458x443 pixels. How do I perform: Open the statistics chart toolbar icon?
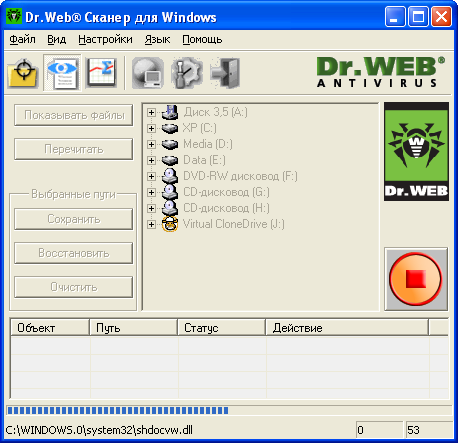(101, 73)
